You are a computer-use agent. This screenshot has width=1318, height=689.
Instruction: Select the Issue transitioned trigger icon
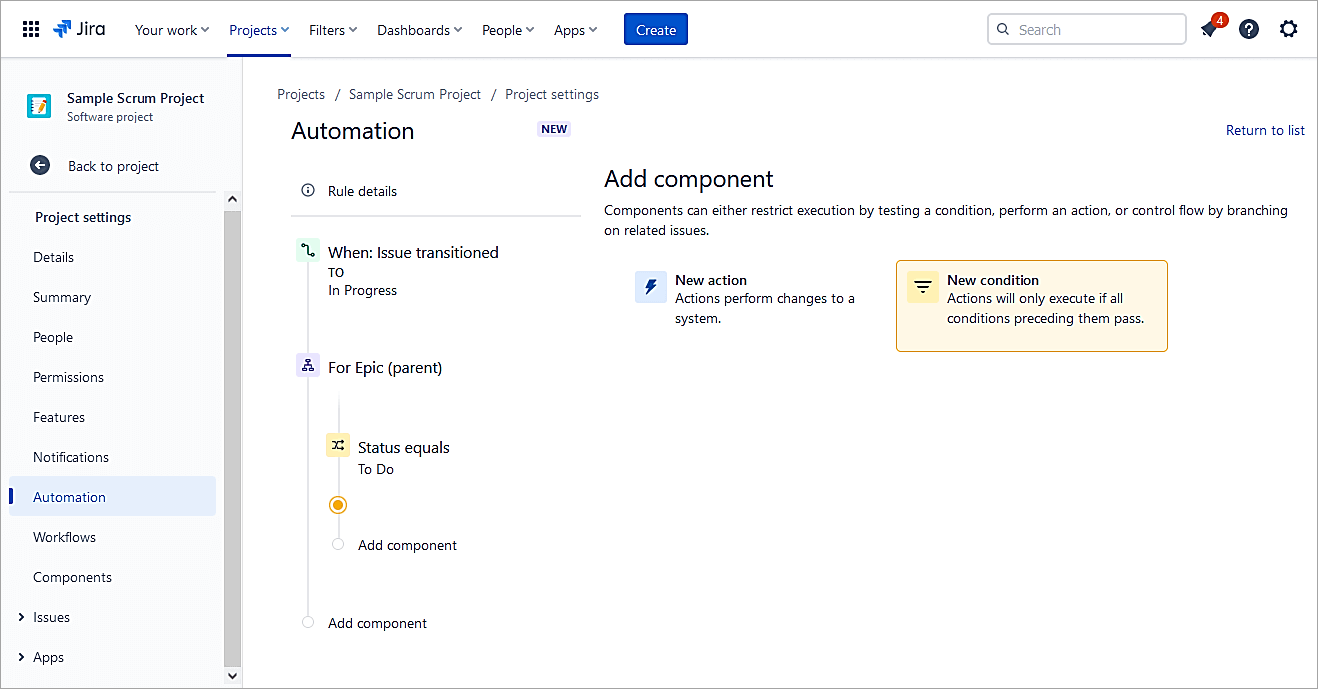click(x=308, y=251)
